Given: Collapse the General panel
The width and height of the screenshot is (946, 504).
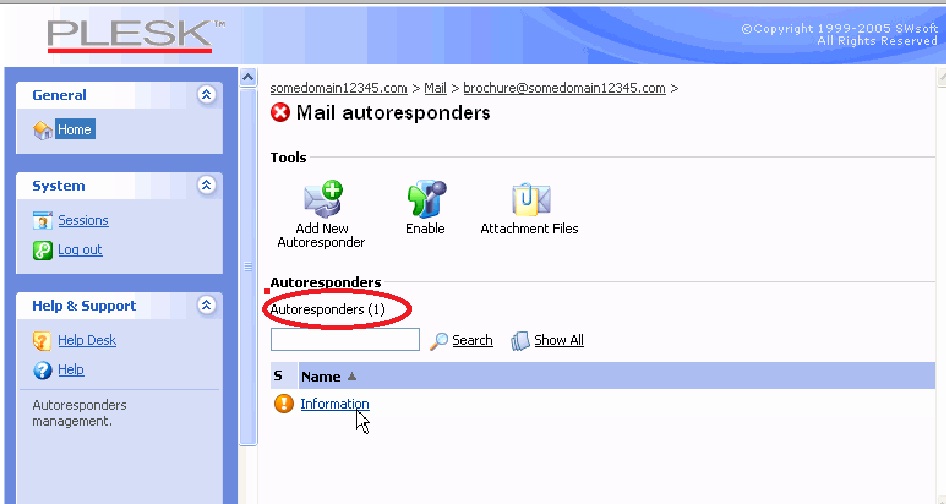Looking at the screenshot, I should (206, 95).
